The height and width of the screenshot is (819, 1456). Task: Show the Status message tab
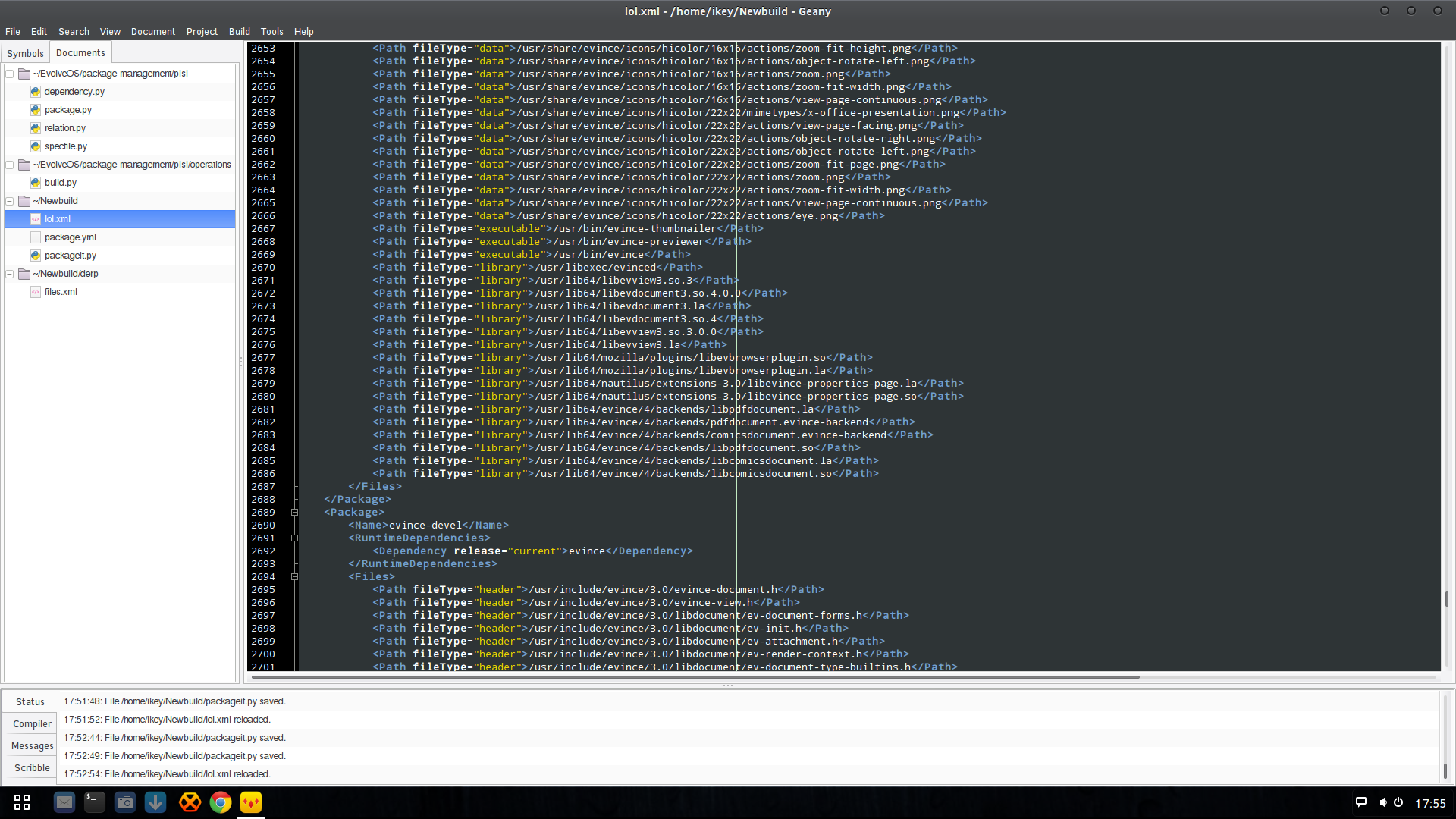click(x=30, y=702)
